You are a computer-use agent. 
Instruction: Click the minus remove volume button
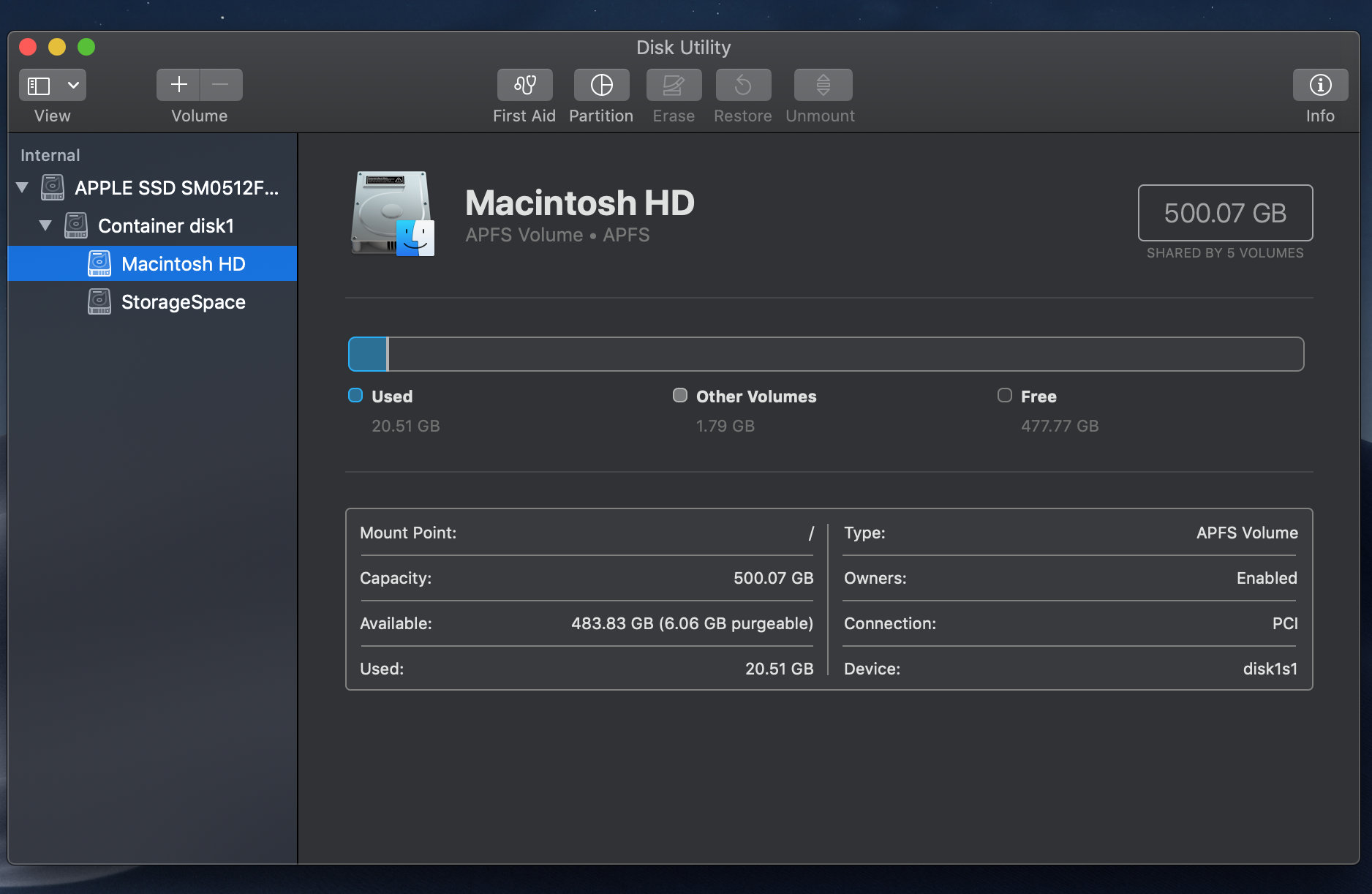tap(221, 85)
